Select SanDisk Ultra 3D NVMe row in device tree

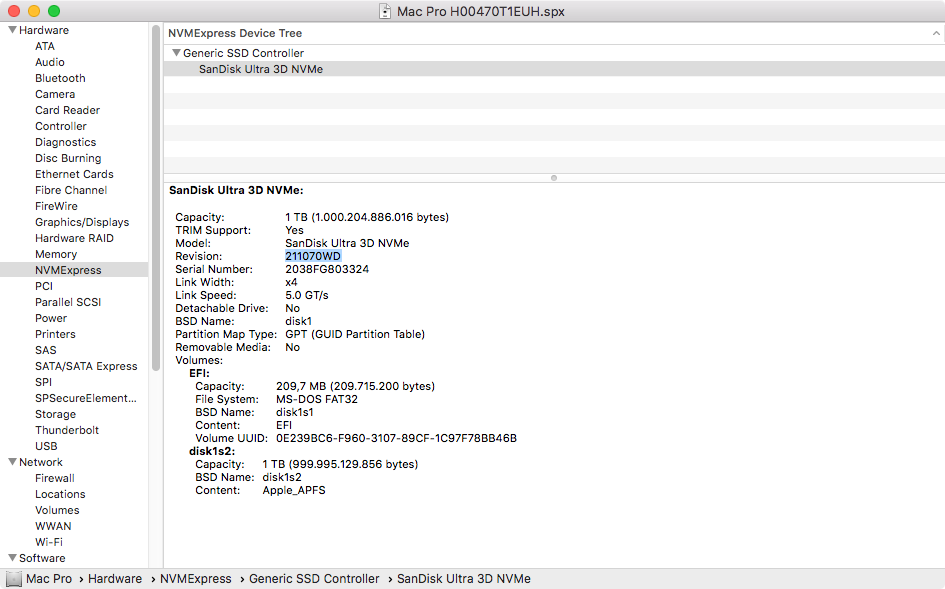[554, 69]
